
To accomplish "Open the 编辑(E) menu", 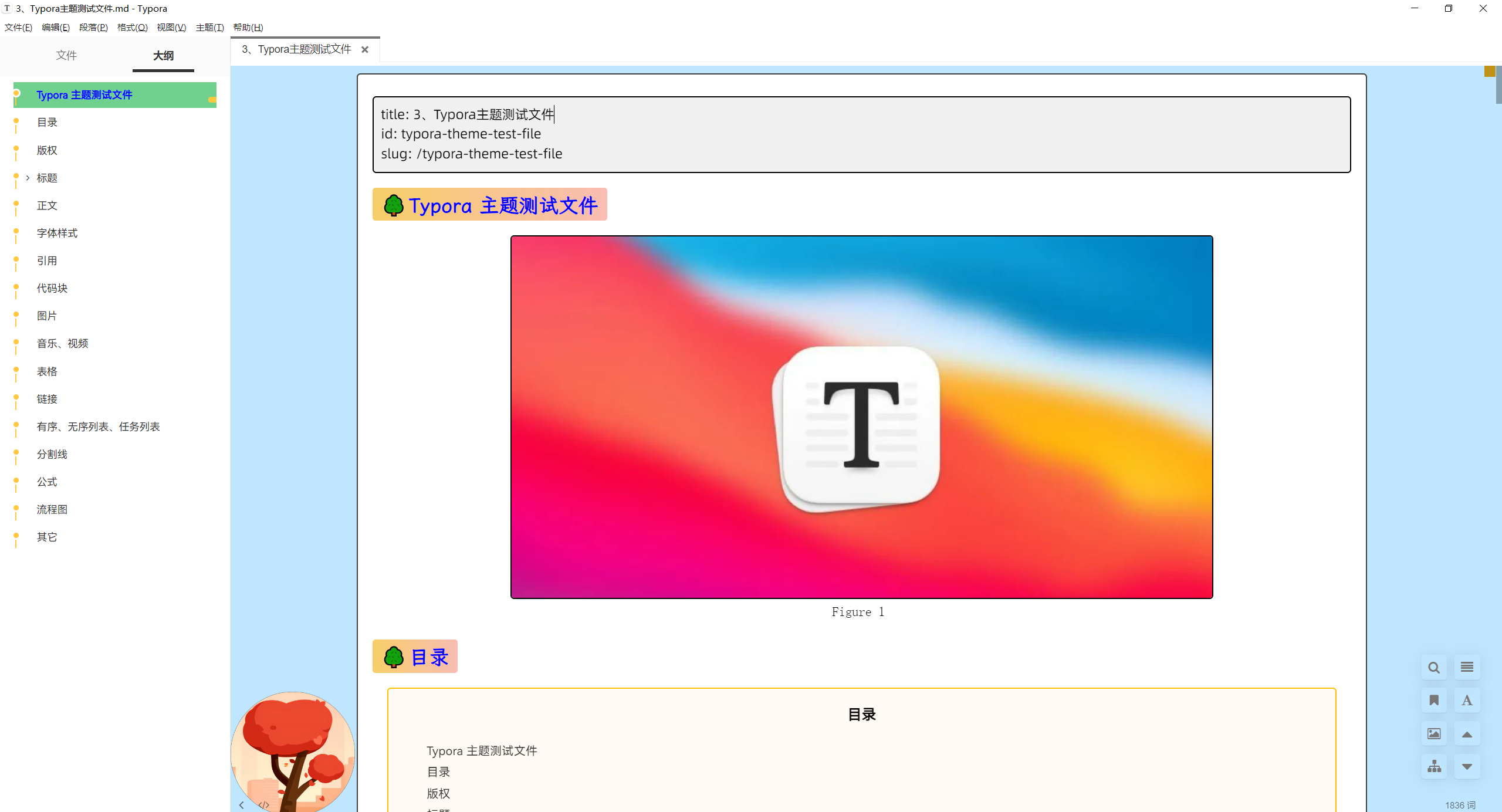I will pos(56,28).
